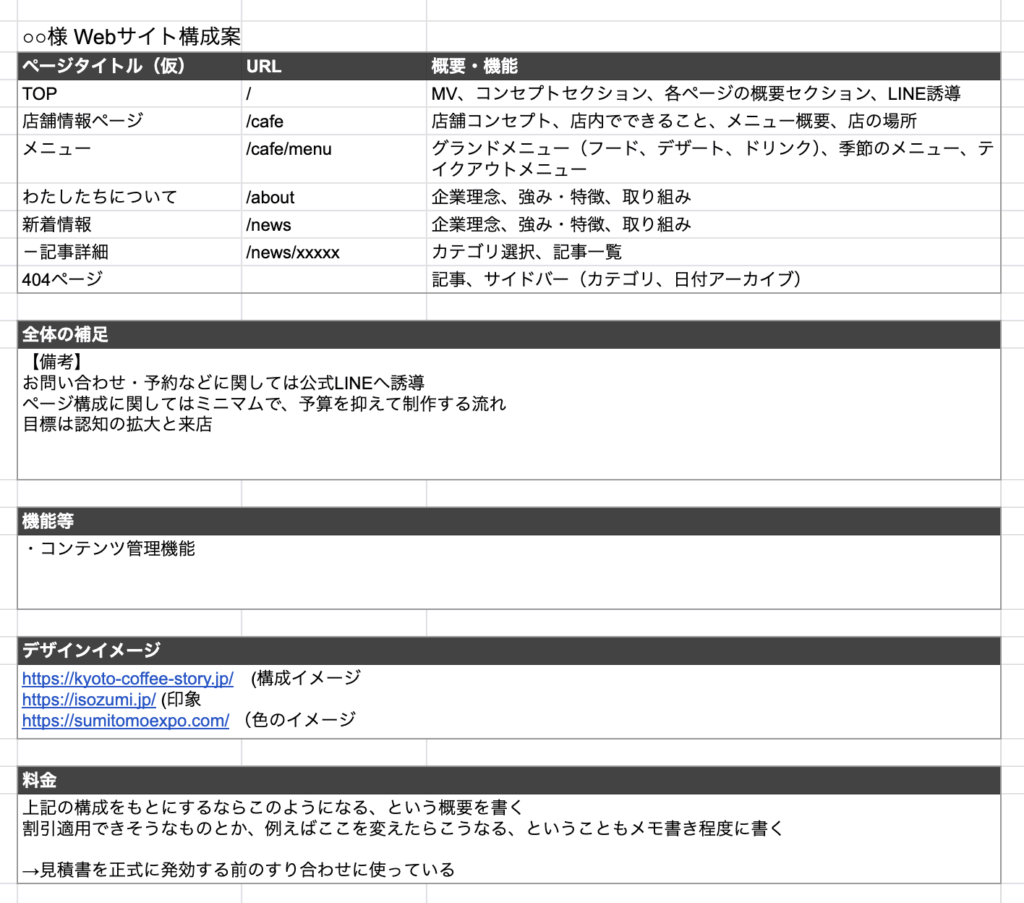Open the kyoto-coffee-story.jp link
1024x903 pixels.
click(x=127, y=679)
